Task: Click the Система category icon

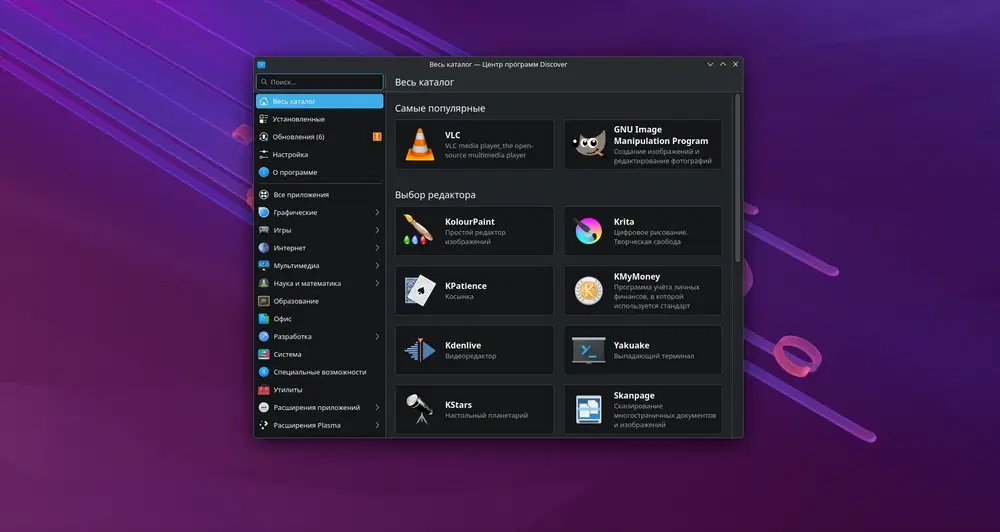Action: pos(263,354)
